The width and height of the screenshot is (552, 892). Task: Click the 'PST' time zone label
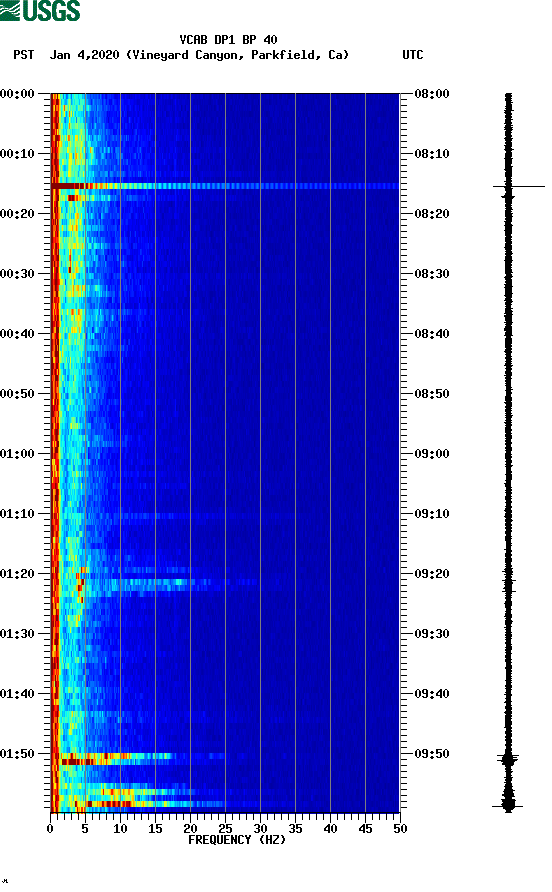24,55
